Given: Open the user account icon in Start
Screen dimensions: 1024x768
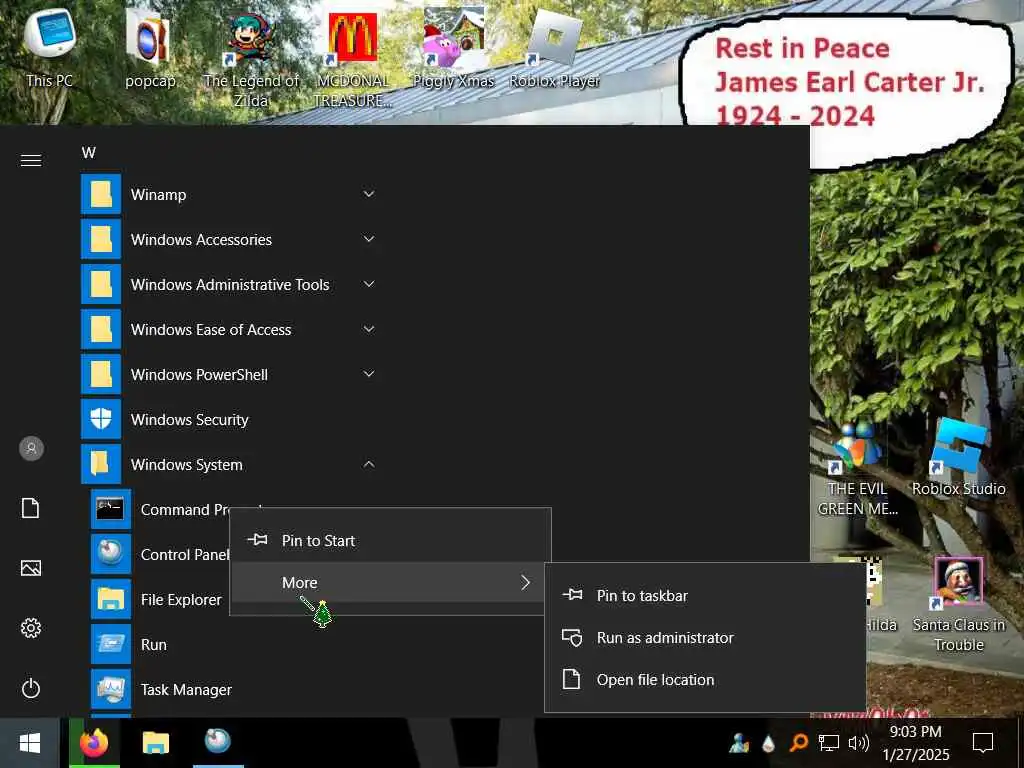Looking at the screenshot, I should coord(31,448).
